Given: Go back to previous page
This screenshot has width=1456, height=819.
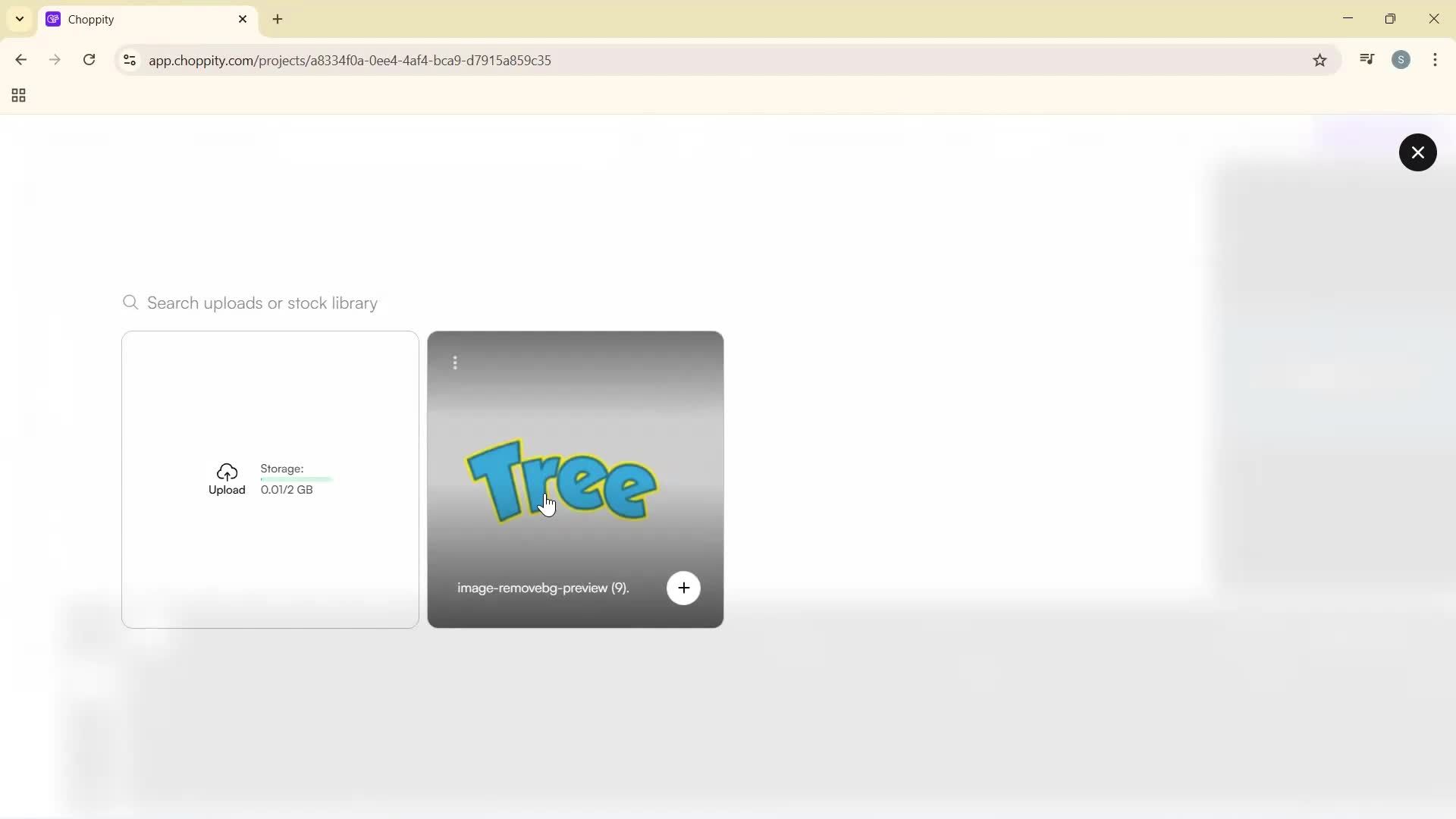Looking at the screenshot, I should tap(20, 60).
